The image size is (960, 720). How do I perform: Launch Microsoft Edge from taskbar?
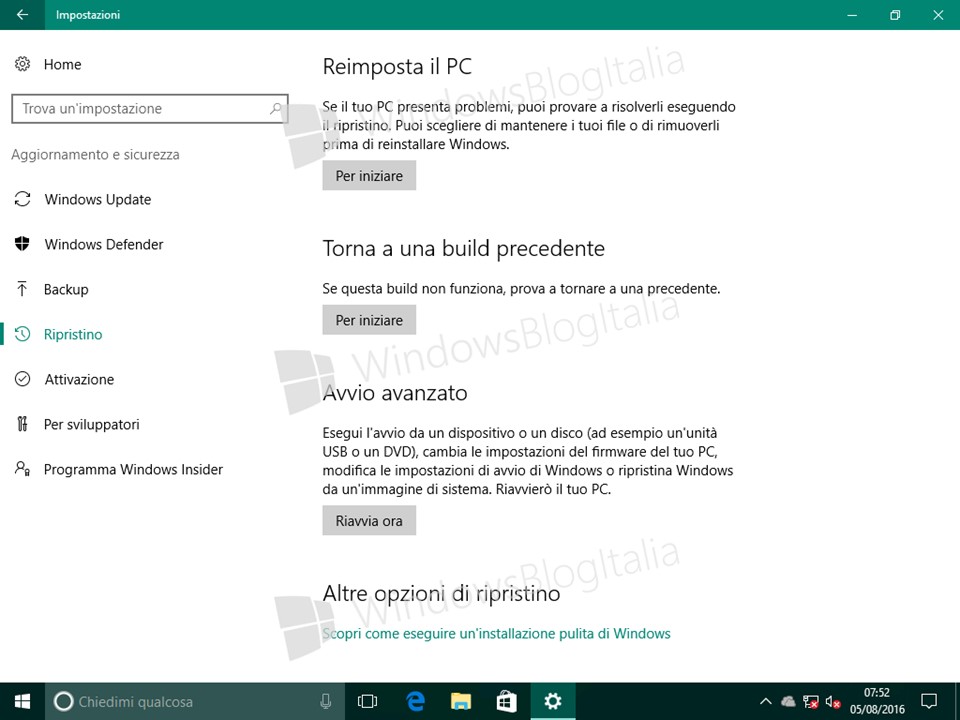(x=416, y=702)
